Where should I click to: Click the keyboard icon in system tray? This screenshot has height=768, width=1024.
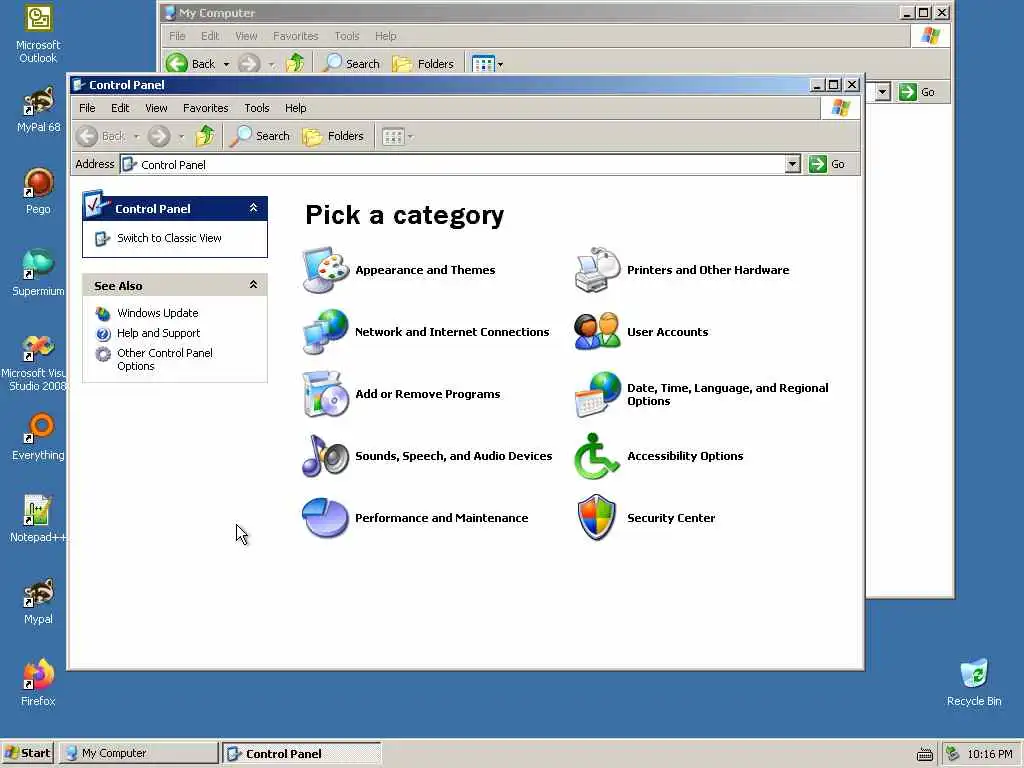point(925,754)
